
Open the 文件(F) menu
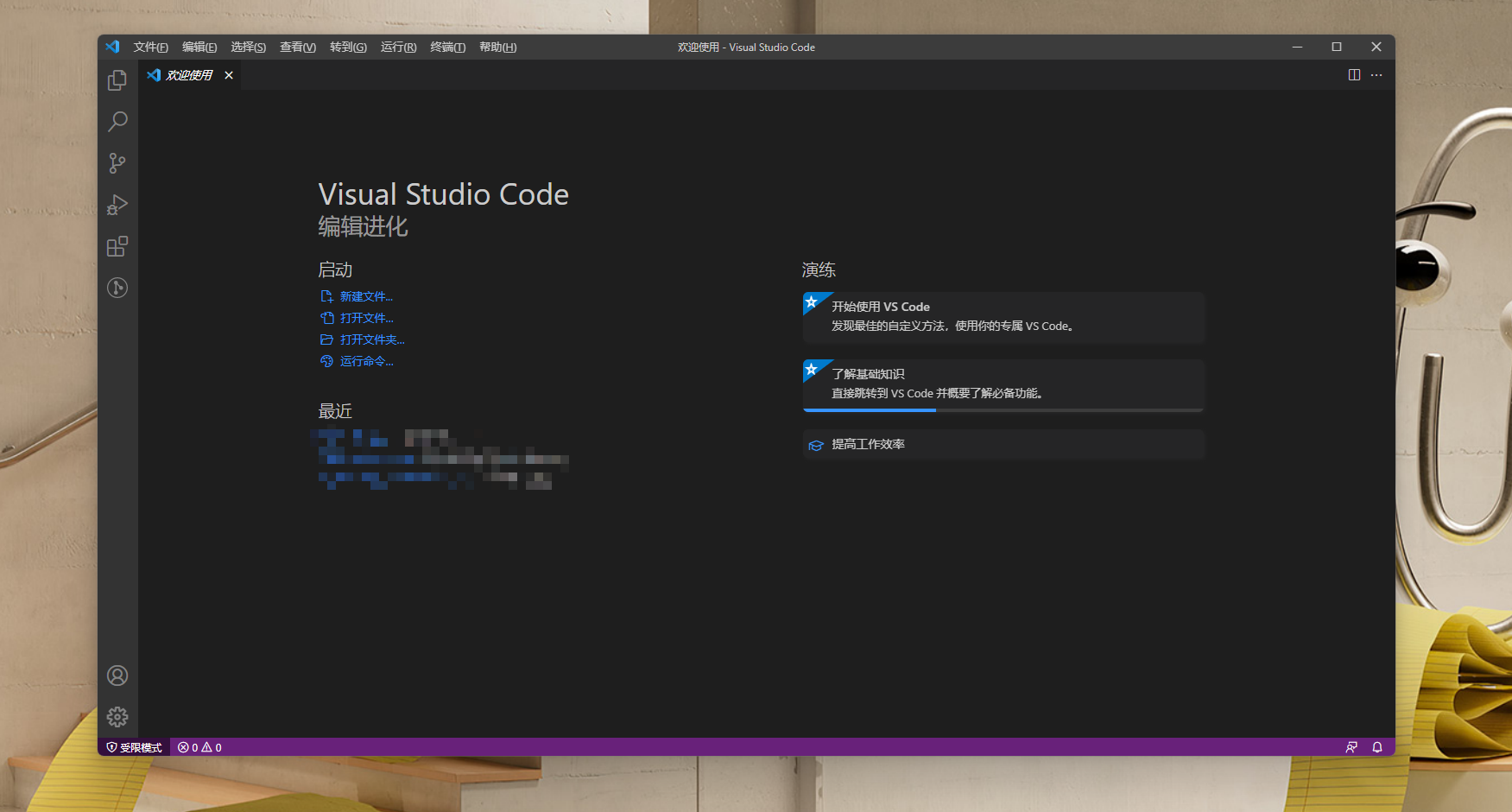(151, 47)
